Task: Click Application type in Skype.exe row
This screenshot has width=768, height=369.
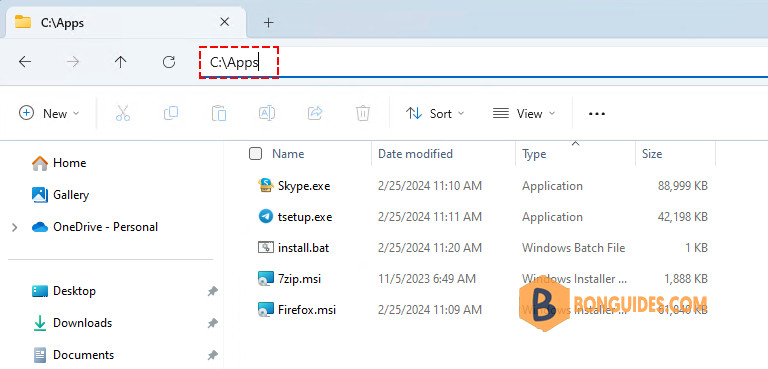Action: (x=552, y=186)
